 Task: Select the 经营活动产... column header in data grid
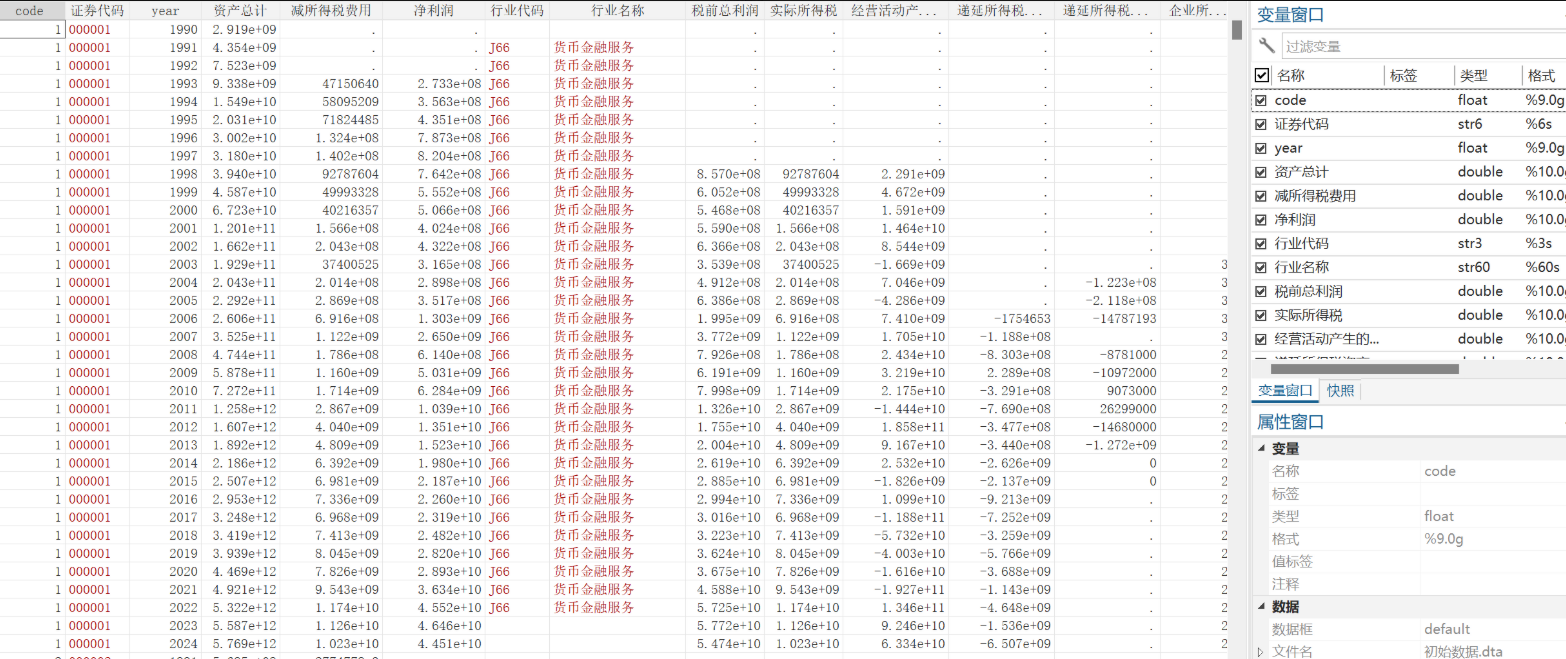pyautogui.click(x=895, y=10)
